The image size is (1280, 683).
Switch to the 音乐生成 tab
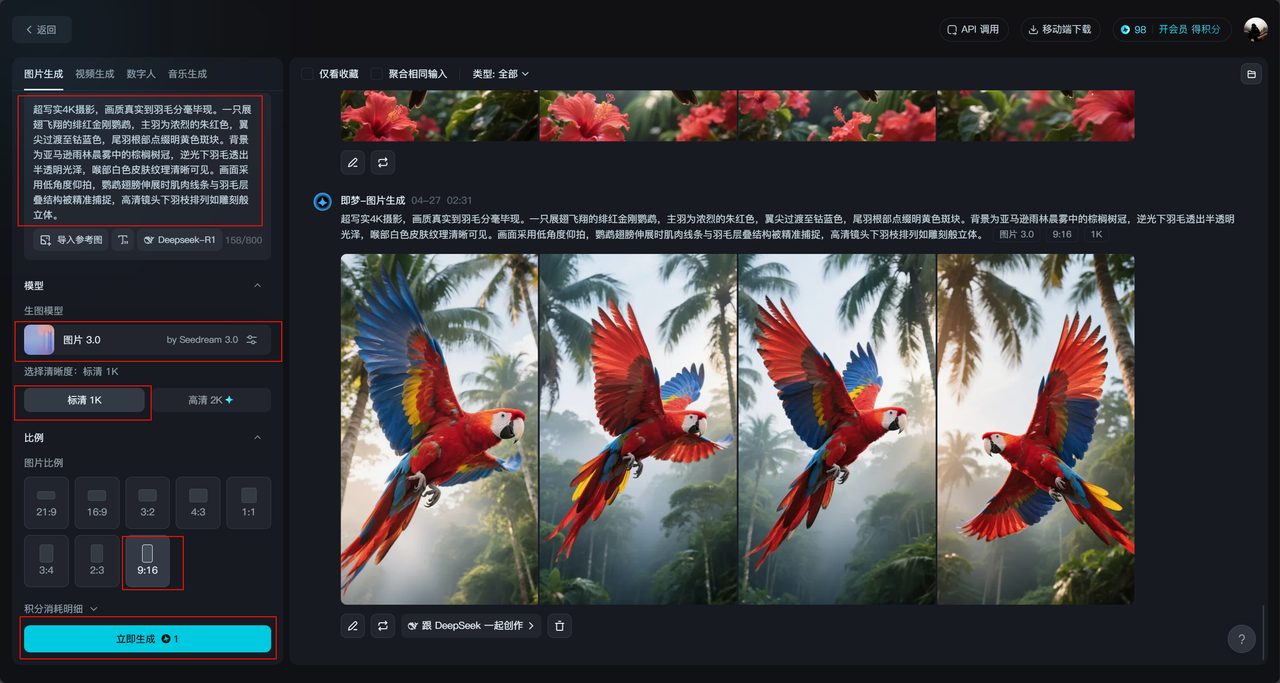[187, 74]
